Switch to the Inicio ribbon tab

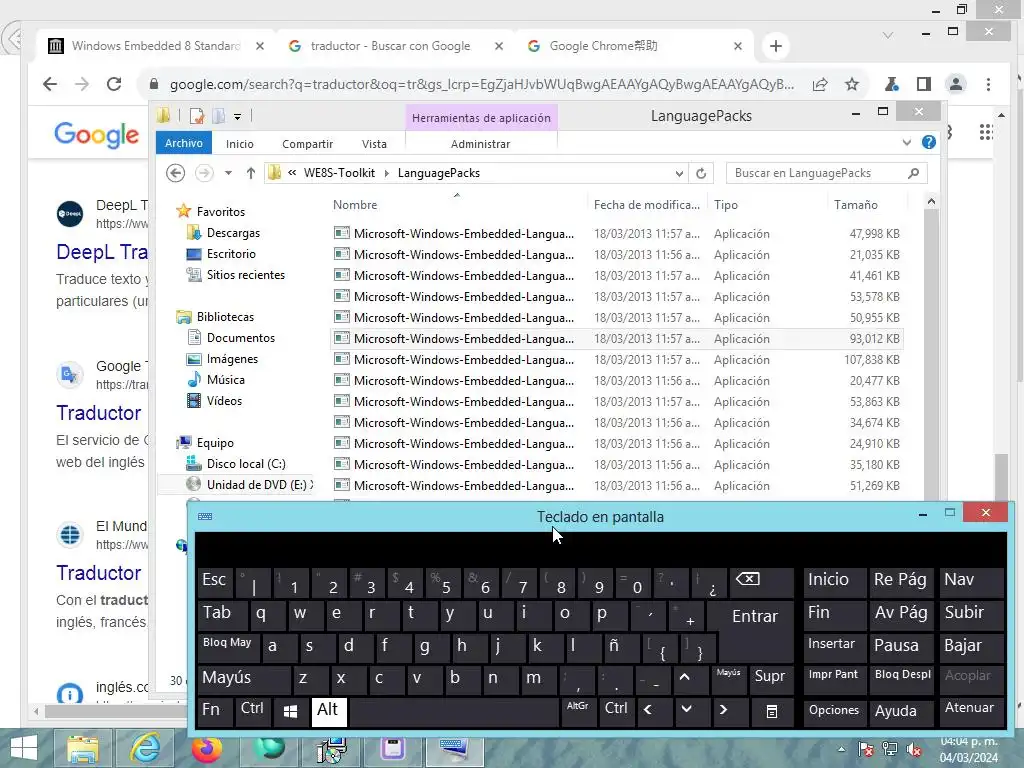point(240,144)
